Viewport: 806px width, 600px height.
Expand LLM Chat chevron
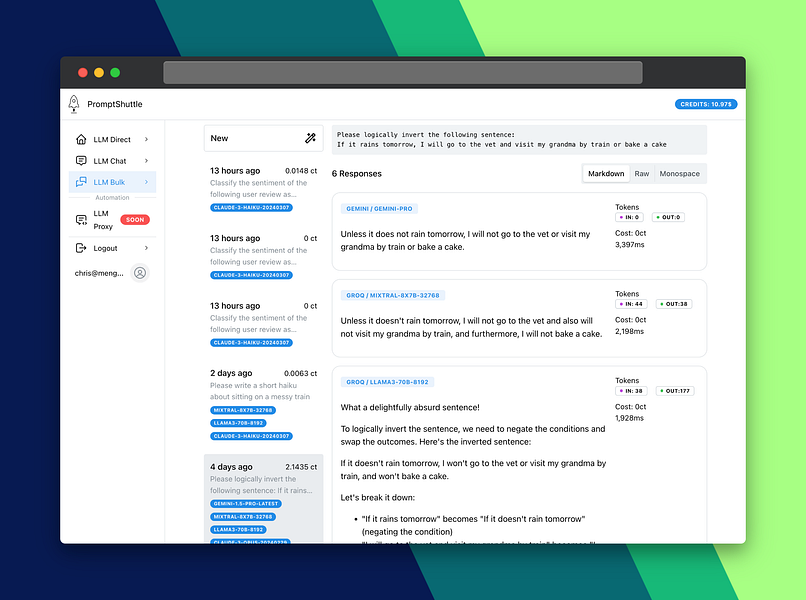[x=146, y=161]
